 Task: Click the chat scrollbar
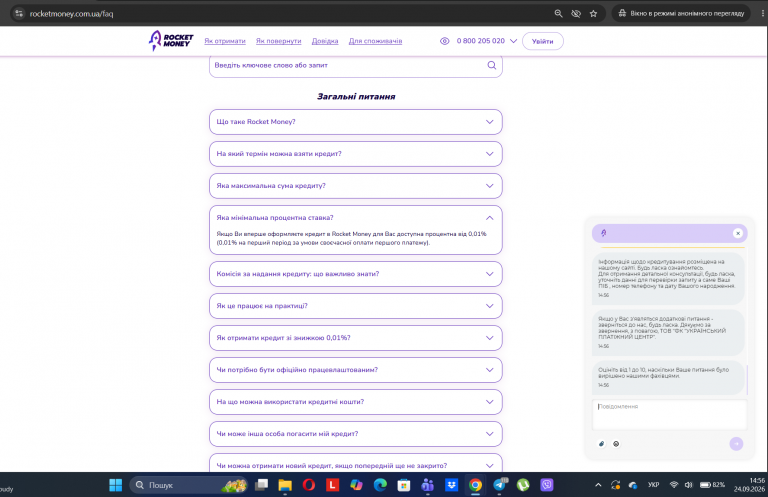click(747, 379)
